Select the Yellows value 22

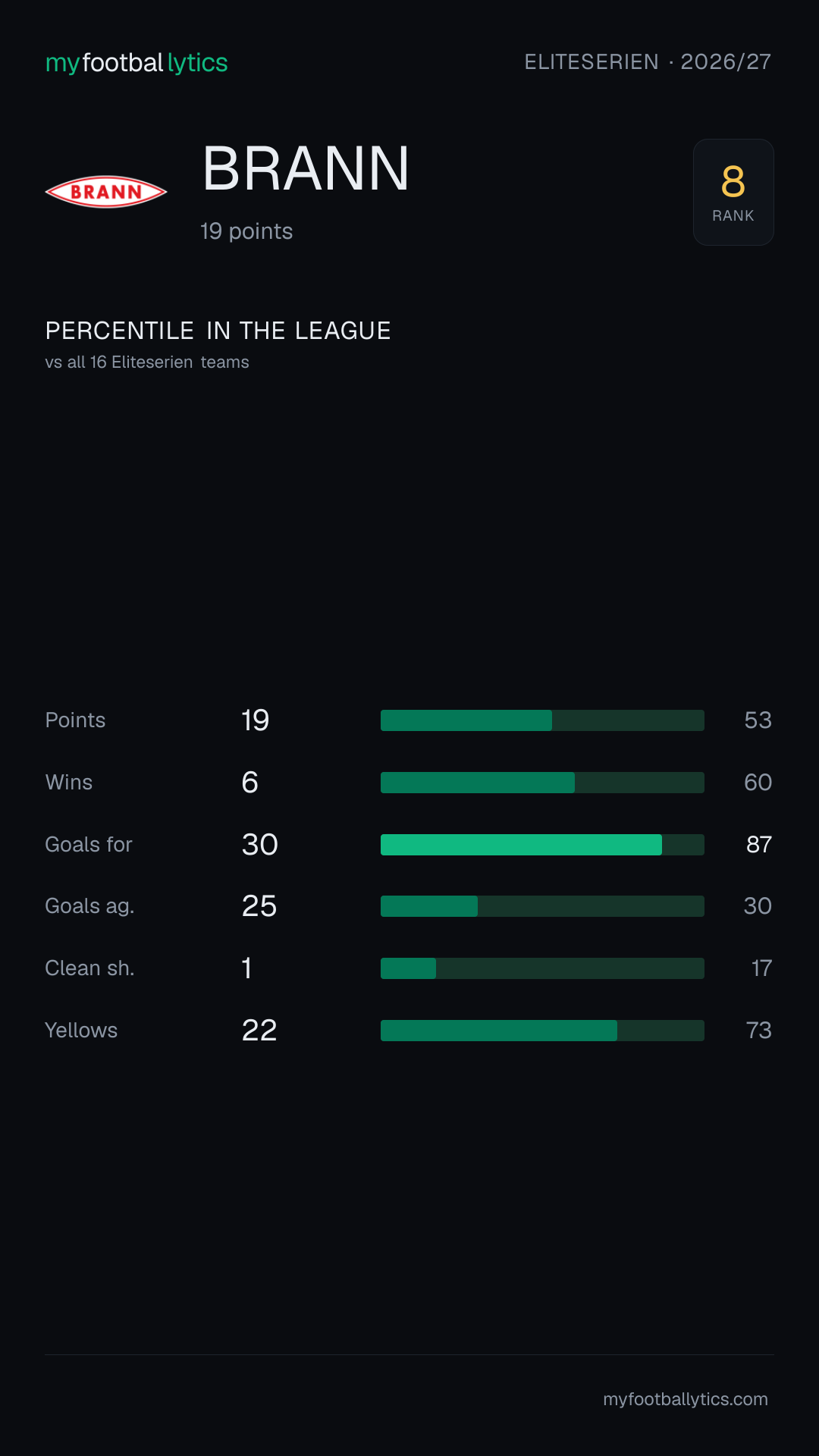coord(259,1031)
